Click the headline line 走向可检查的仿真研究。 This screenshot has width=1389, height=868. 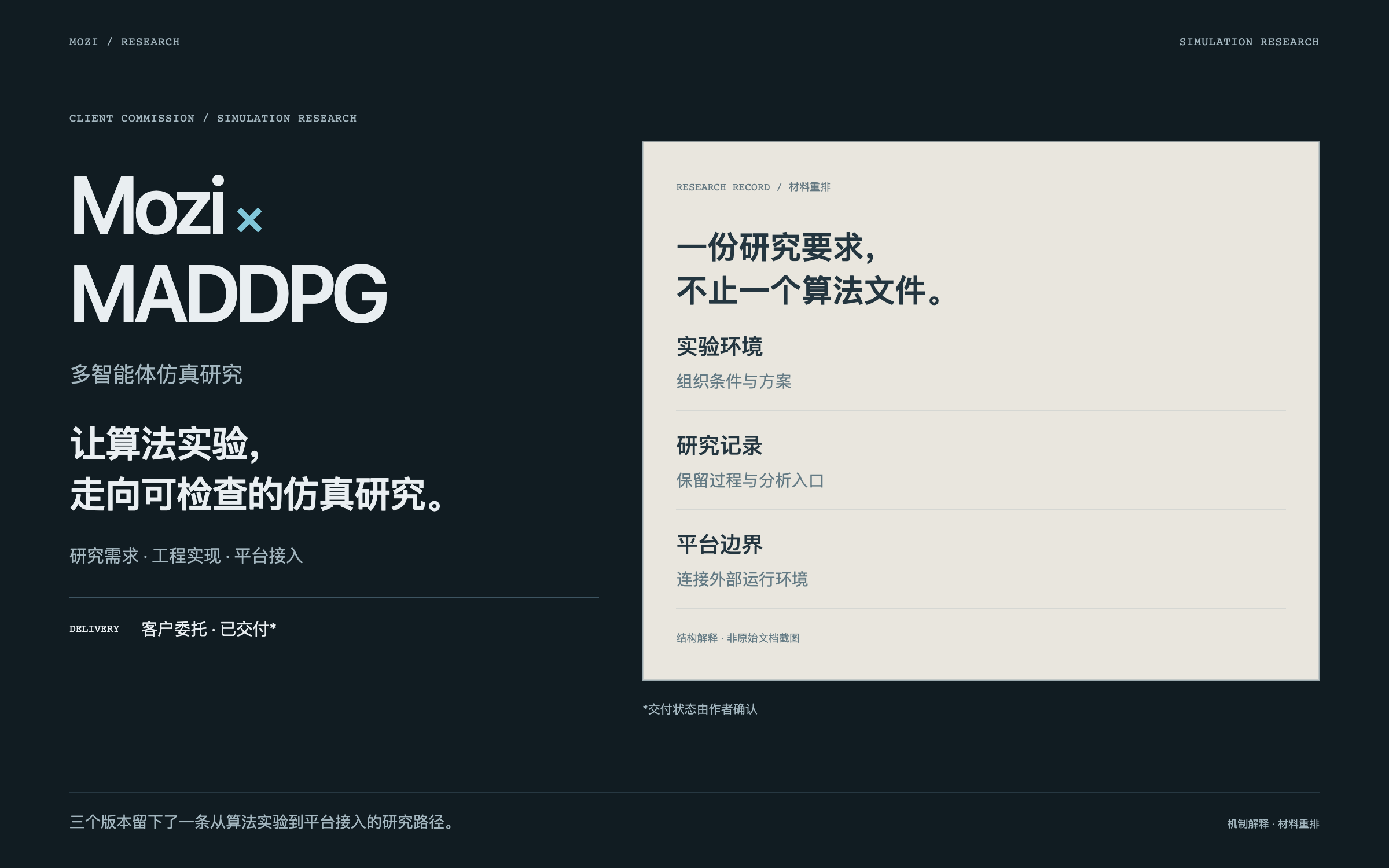click(x=257, y=494)
